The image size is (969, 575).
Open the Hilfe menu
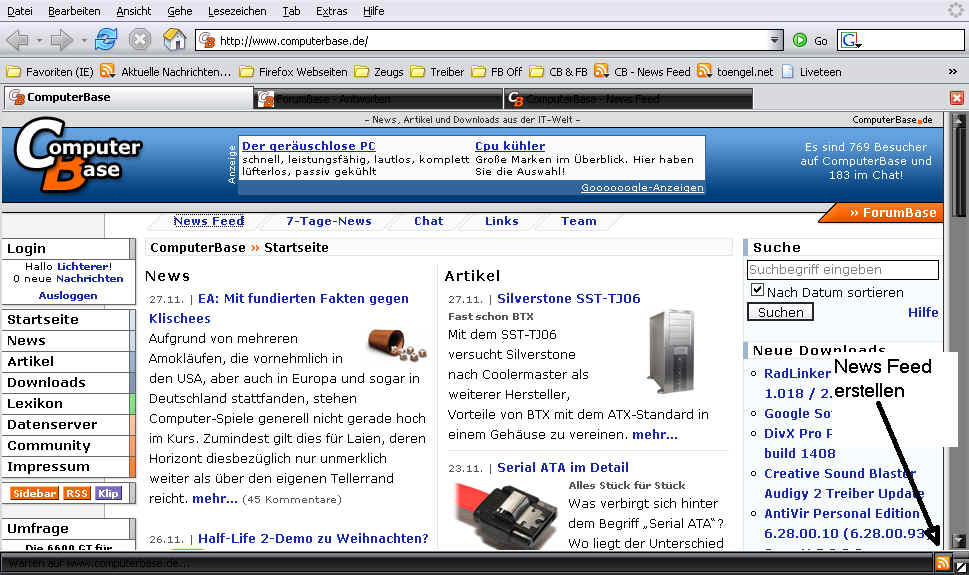click(x=373, y=11)
